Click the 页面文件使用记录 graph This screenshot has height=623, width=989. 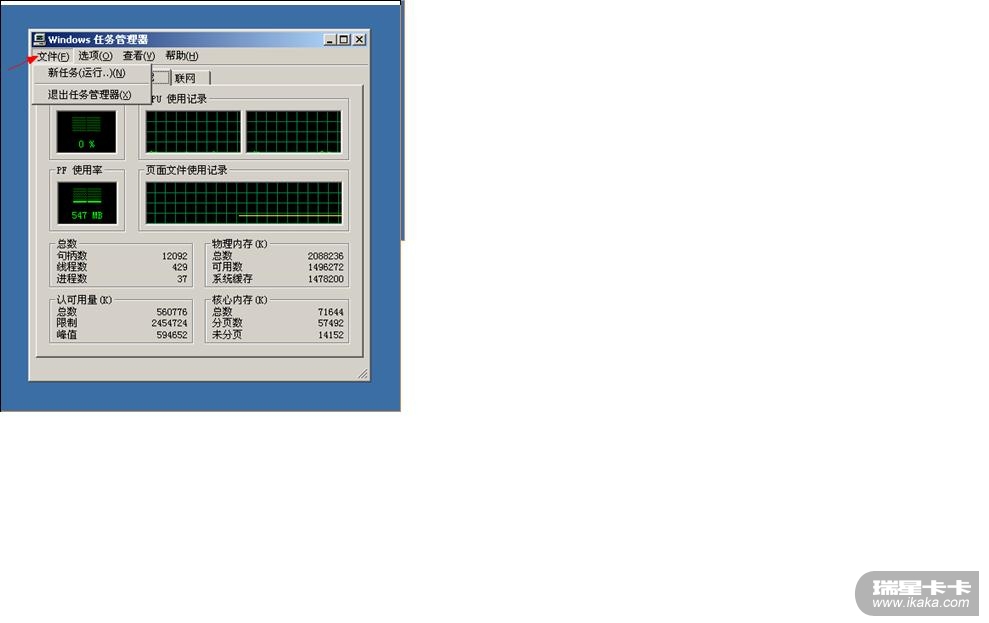[x=243, y=203]
